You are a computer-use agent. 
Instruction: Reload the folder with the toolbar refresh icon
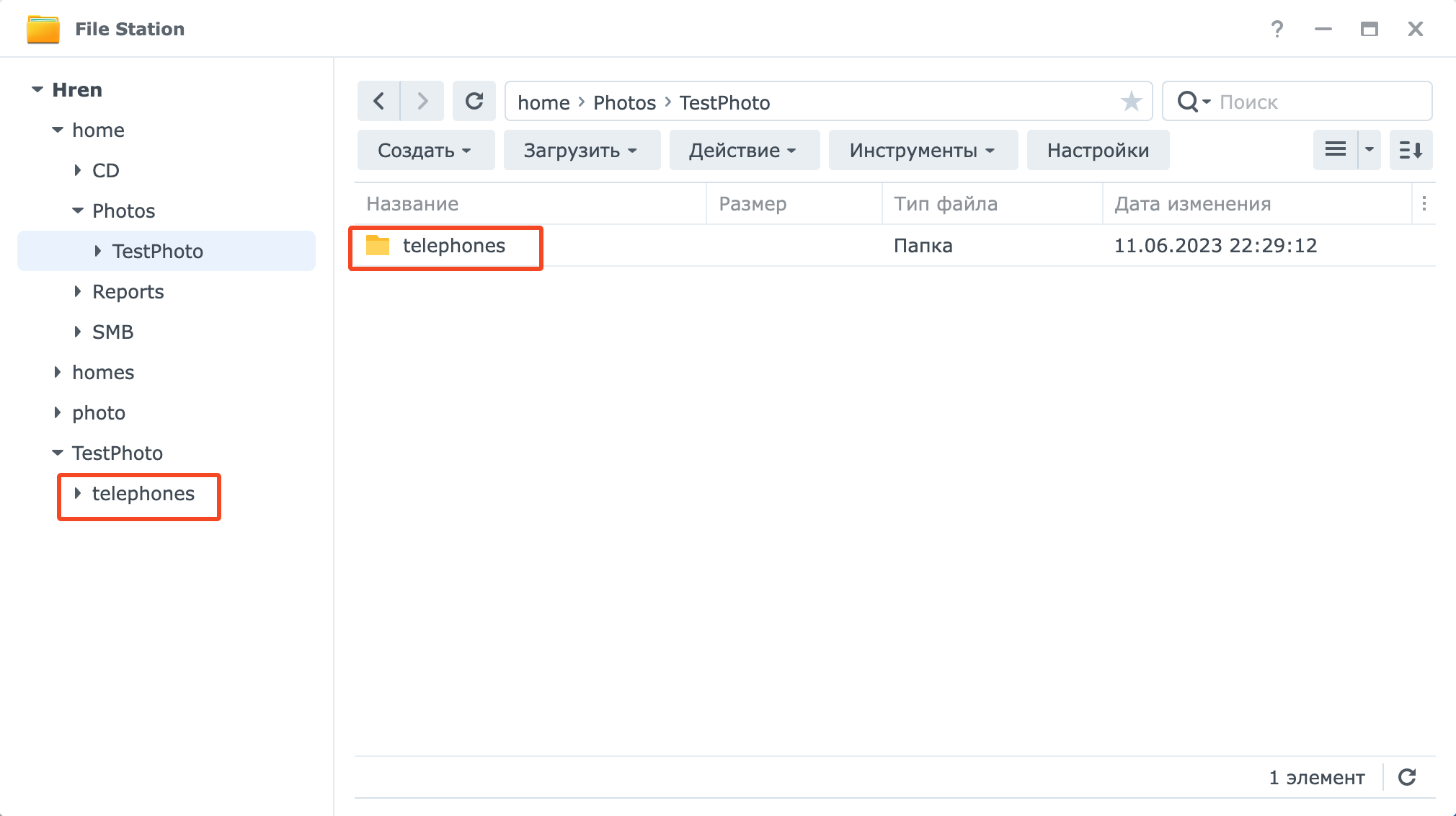pos(474,101)
